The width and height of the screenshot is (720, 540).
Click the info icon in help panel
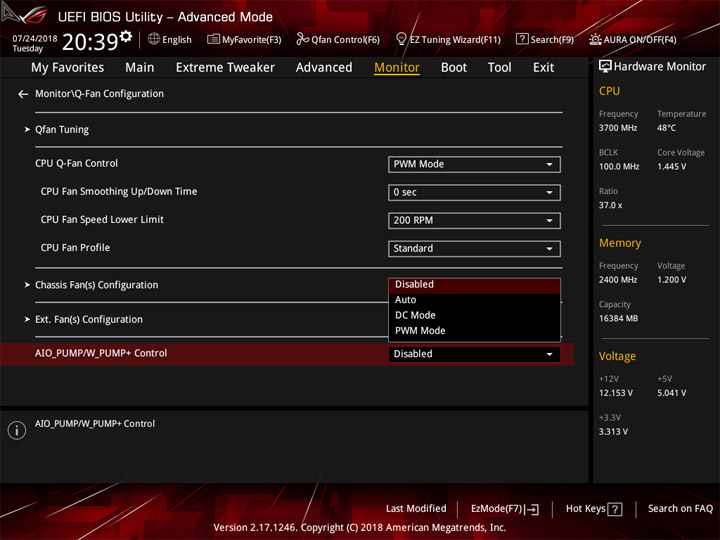coord(17,430)
